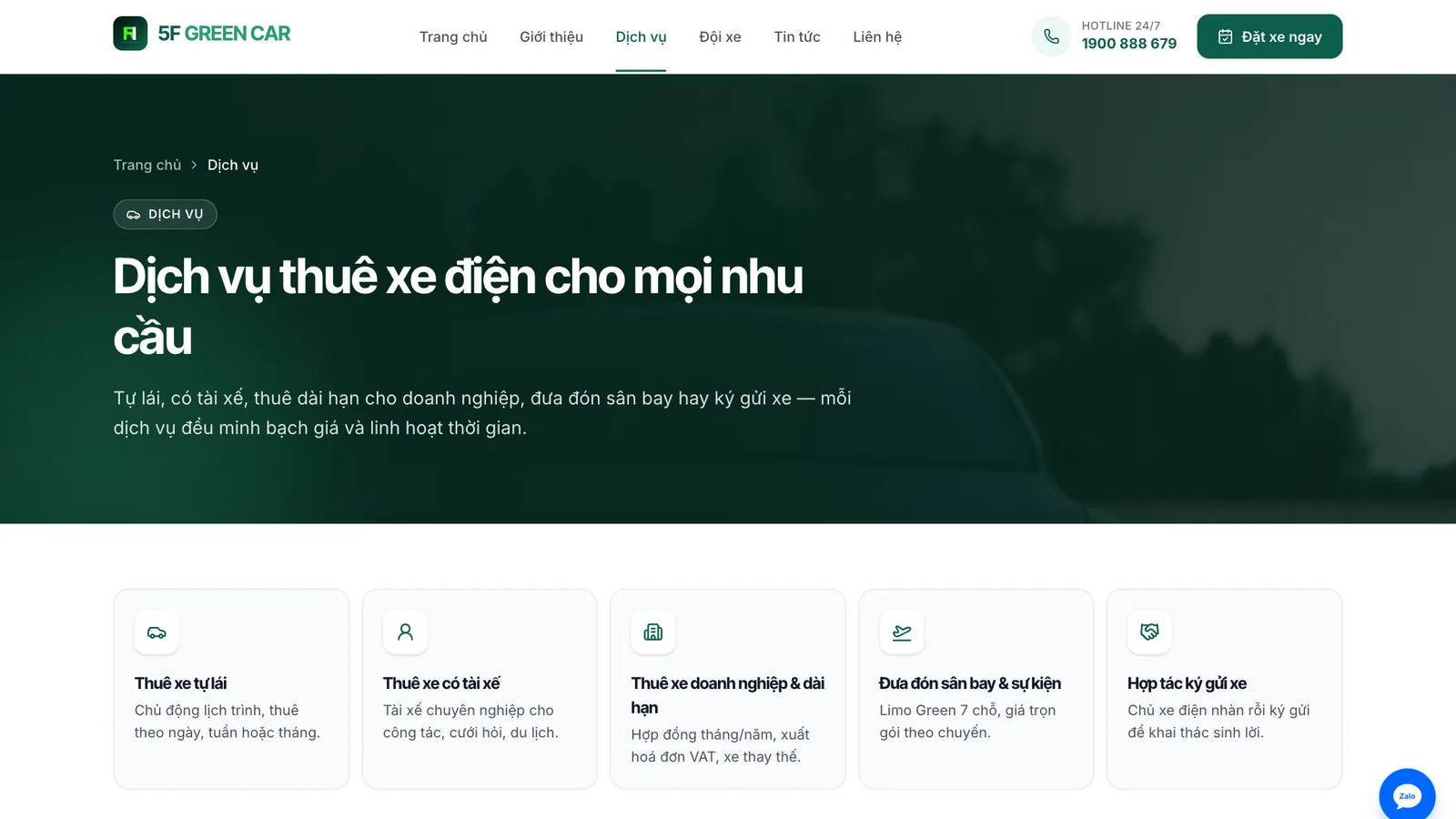Viewport: 1456px width, 819px height.
Task: Open Thuê xe doanh nghiệp & dài hạn title
Action: (728, 695)
